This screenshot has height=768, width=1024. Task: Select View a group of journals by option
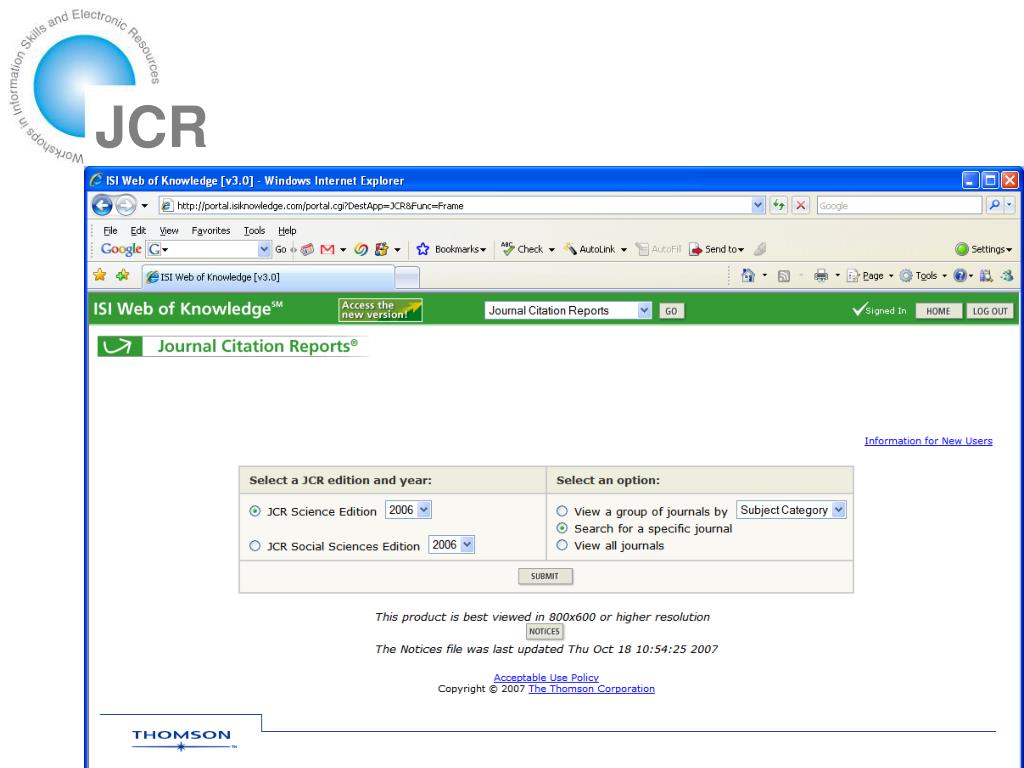point(562,511)
